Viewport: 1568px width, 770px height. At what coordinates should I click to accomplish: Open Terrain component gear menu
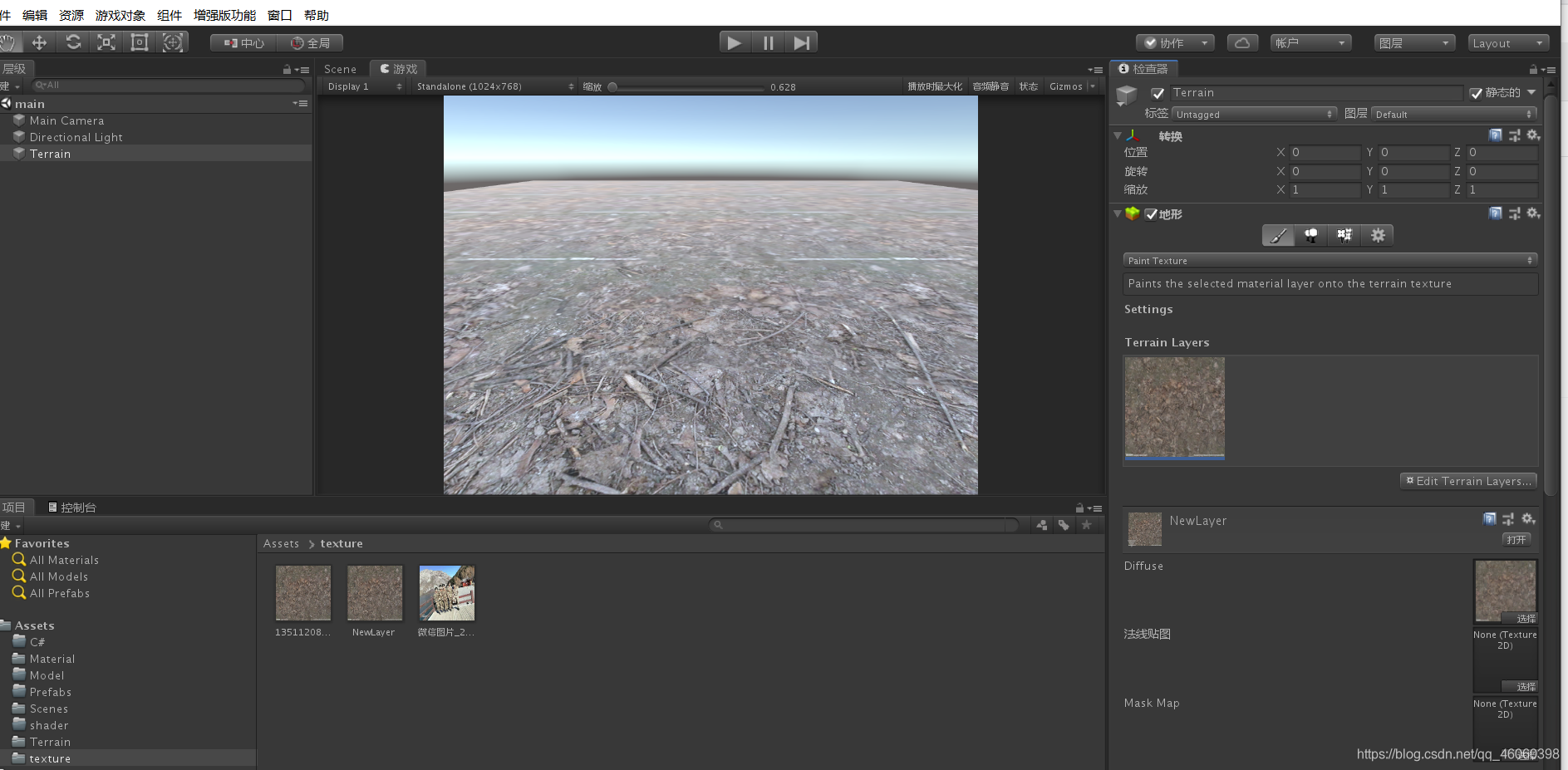click(1533, 213)
